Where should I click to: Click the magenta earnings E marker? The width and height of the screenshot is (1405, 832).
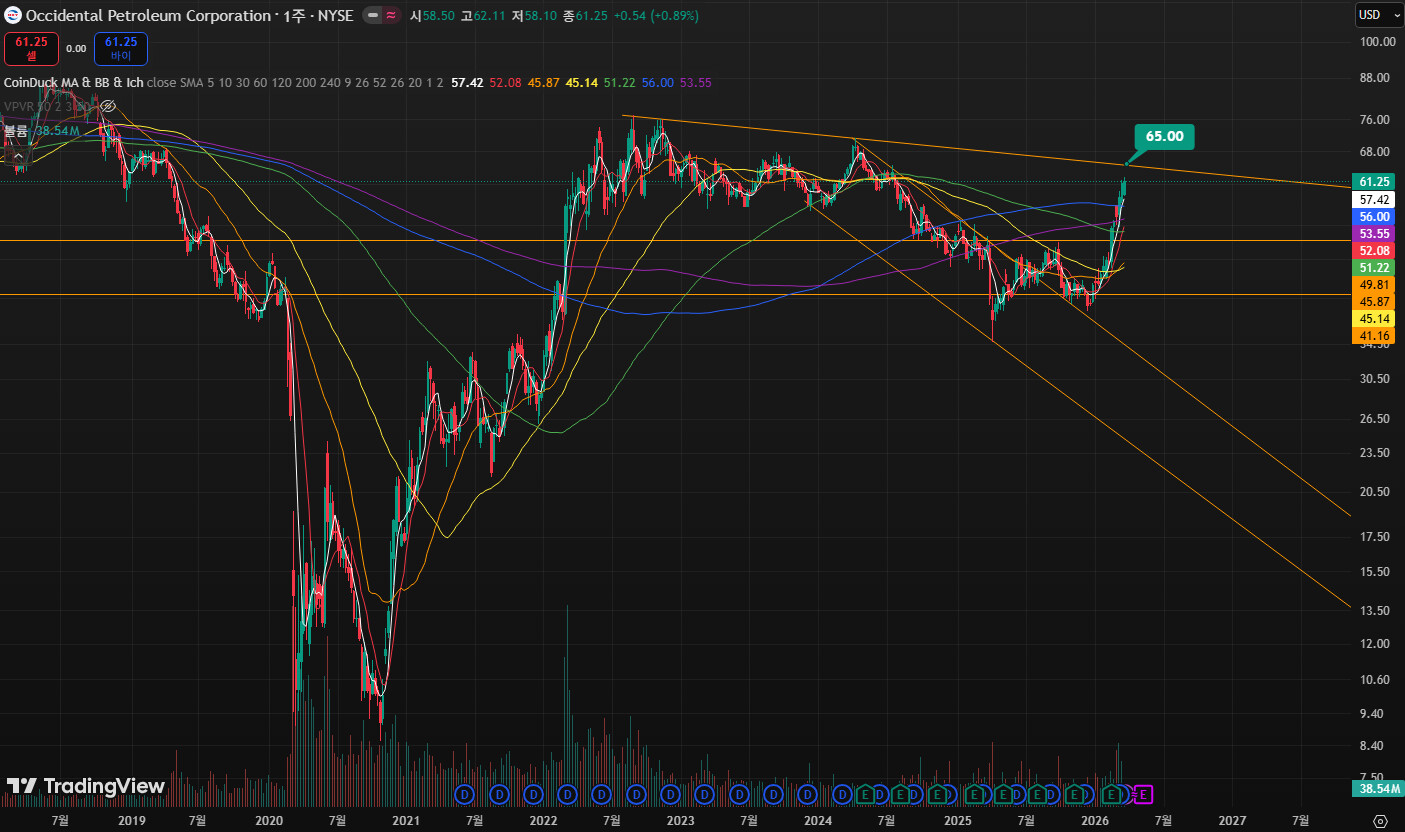pyautogui.click(x=1144, y=794)
